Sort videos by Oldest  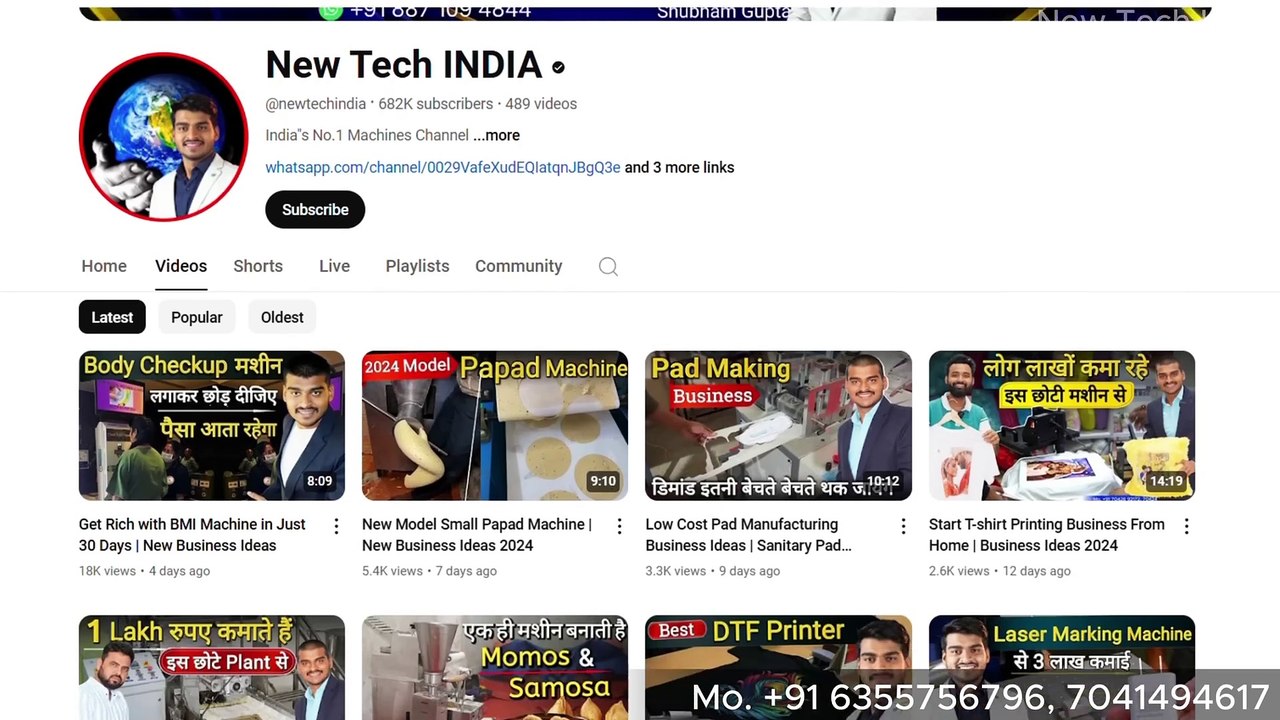point(282,317)
